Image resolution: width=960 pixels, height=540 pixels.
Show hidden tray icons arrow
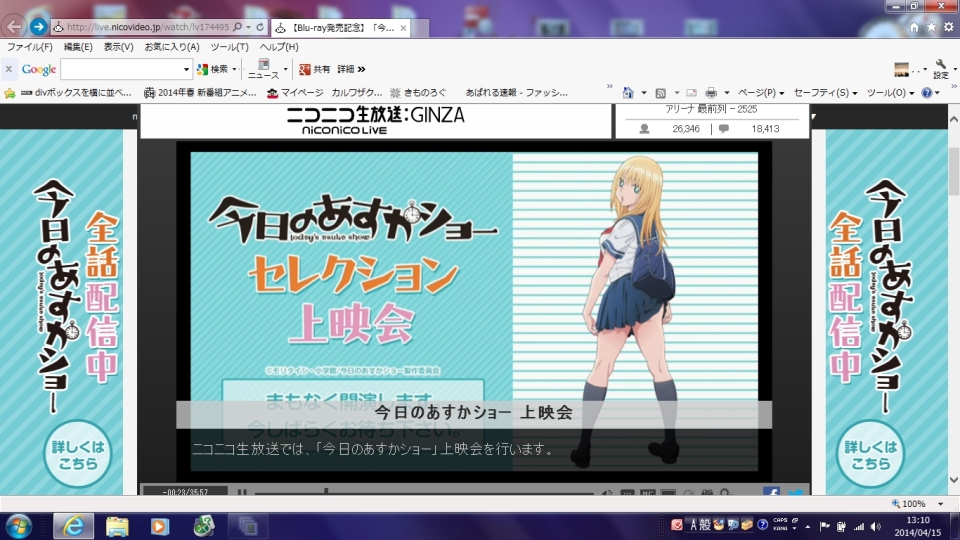pyautogui.click(x=808, y=527)
